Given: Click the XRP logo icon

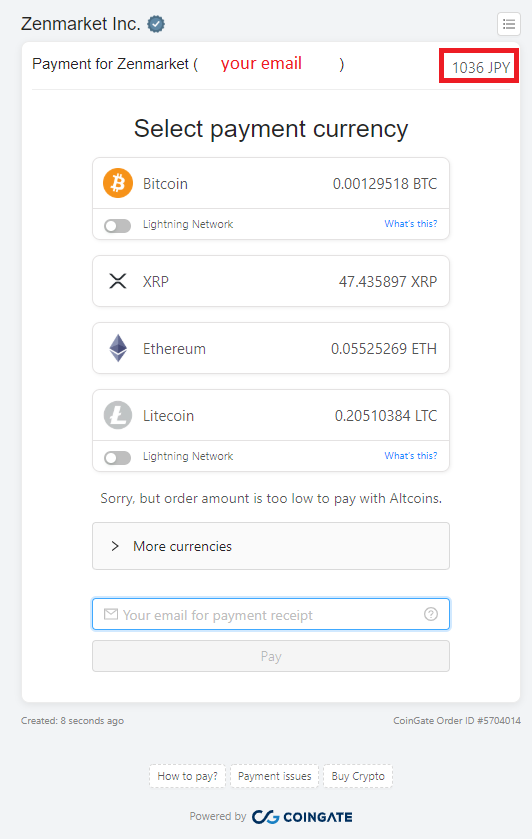Looking at the screenshot, I should click(x=118, y=281).
